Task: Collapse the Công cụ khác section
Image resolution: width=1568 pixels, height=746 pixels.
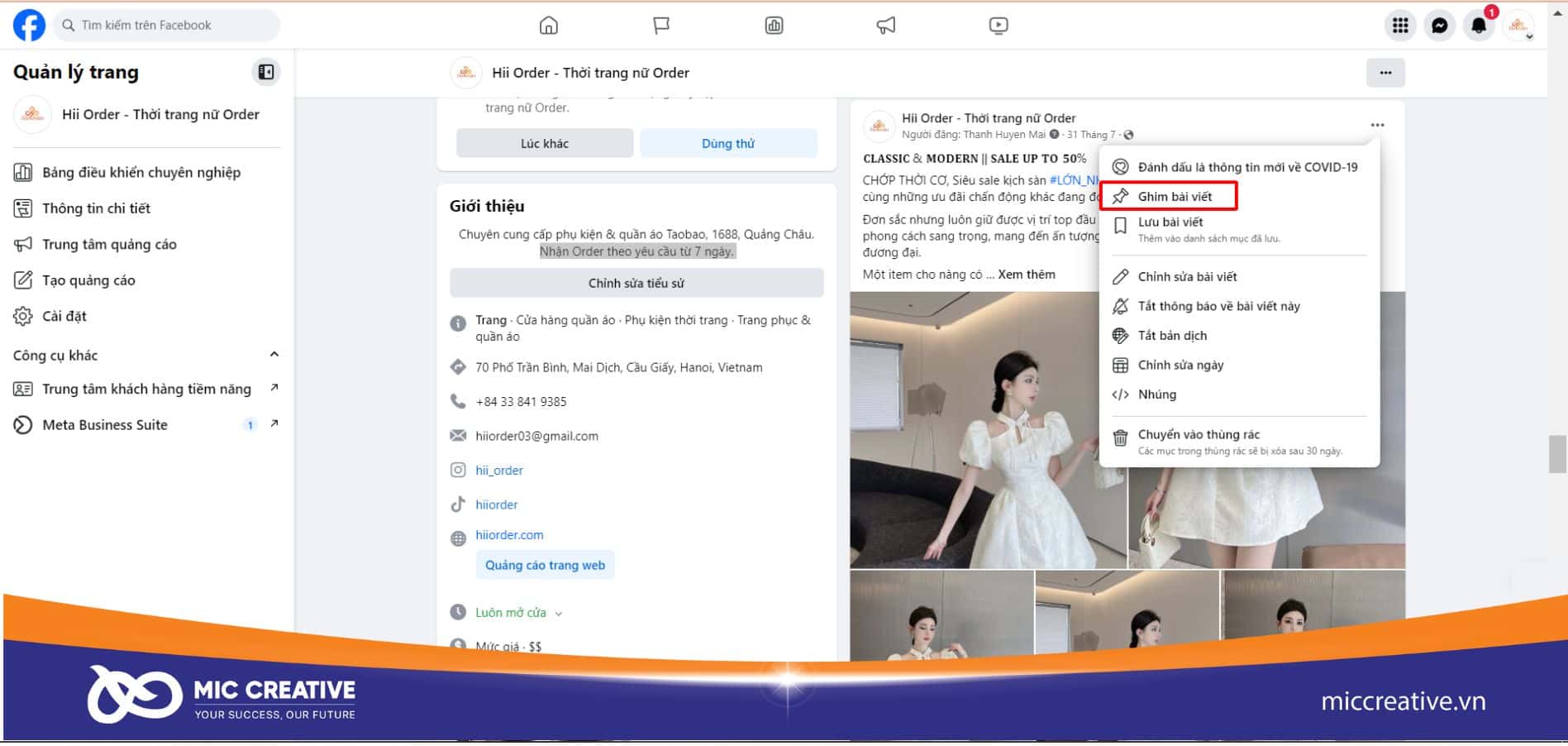Action: click(274, 355)
